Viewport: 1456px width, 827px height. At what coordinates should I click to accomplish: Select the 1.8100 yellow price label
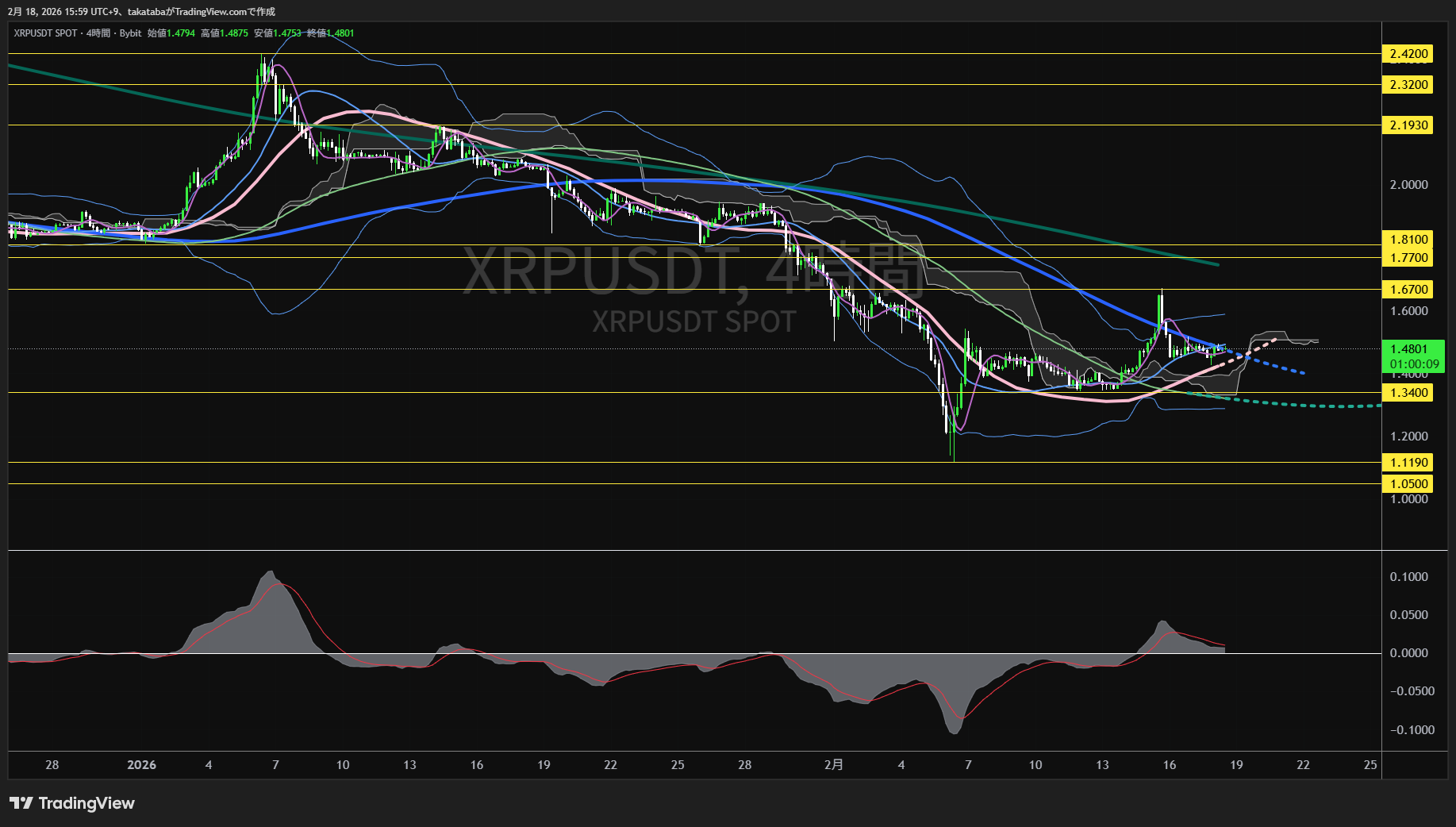click(1408, 239)
